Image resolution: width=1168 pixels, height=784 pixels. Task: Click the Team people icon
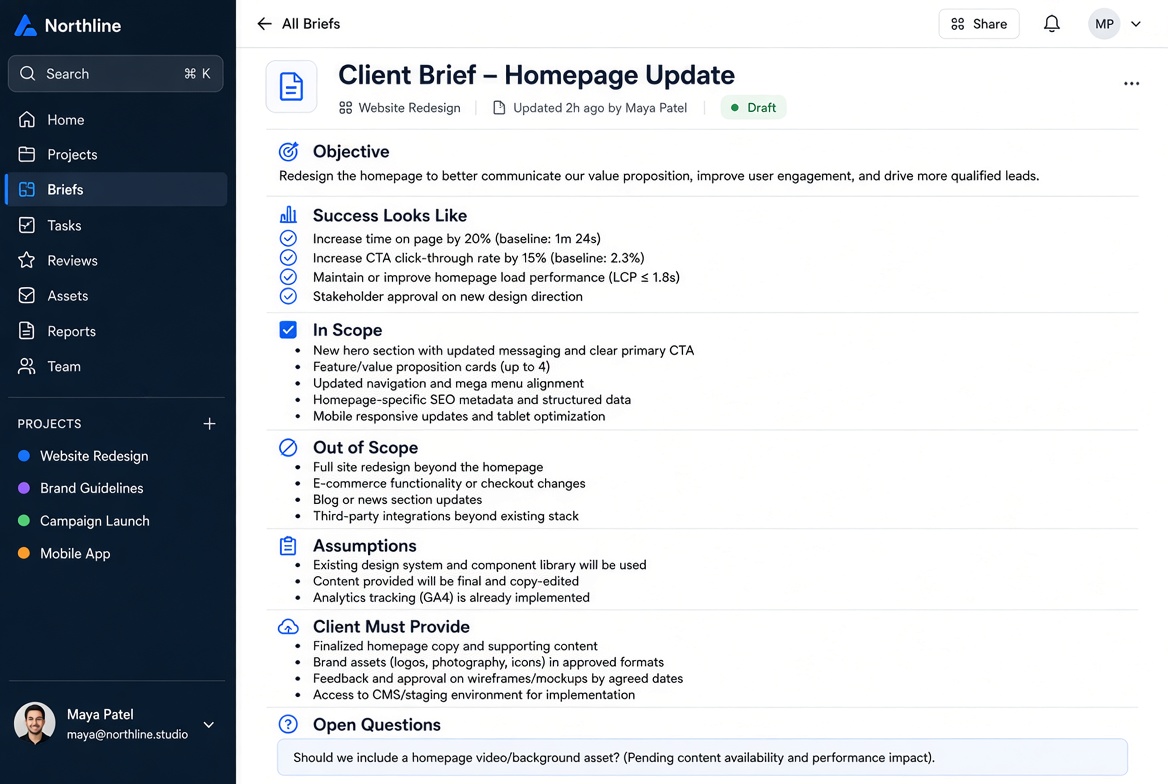click(27, 366)
